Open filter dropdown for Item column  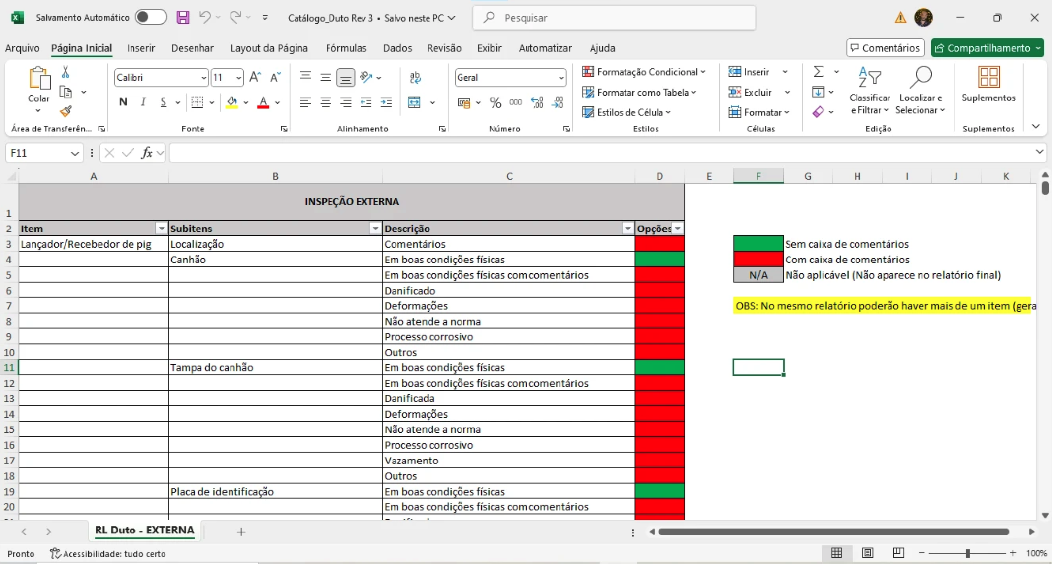(160, 229)
